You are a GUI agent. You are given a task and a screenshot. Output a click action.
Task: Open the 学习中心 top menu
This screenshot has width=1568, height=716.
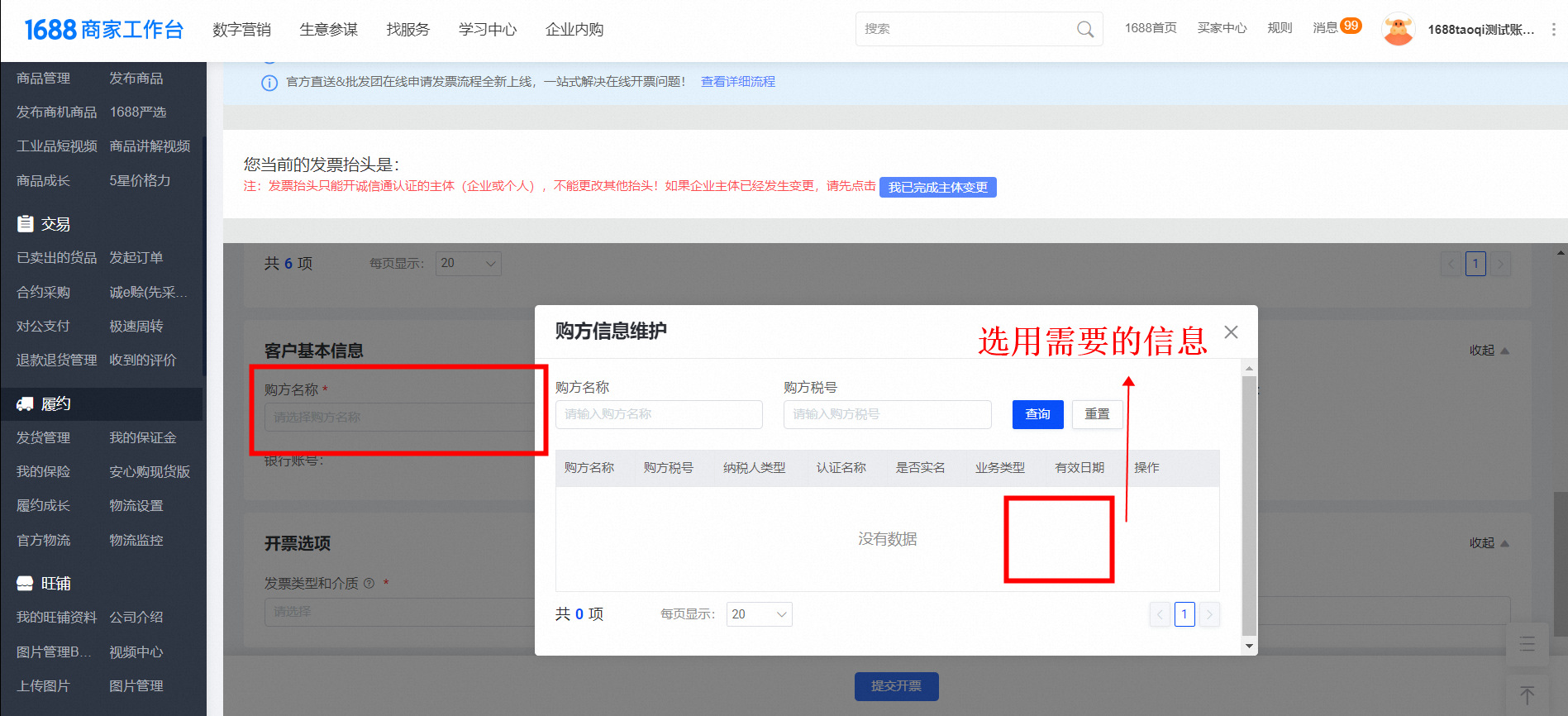click(488, 30)
